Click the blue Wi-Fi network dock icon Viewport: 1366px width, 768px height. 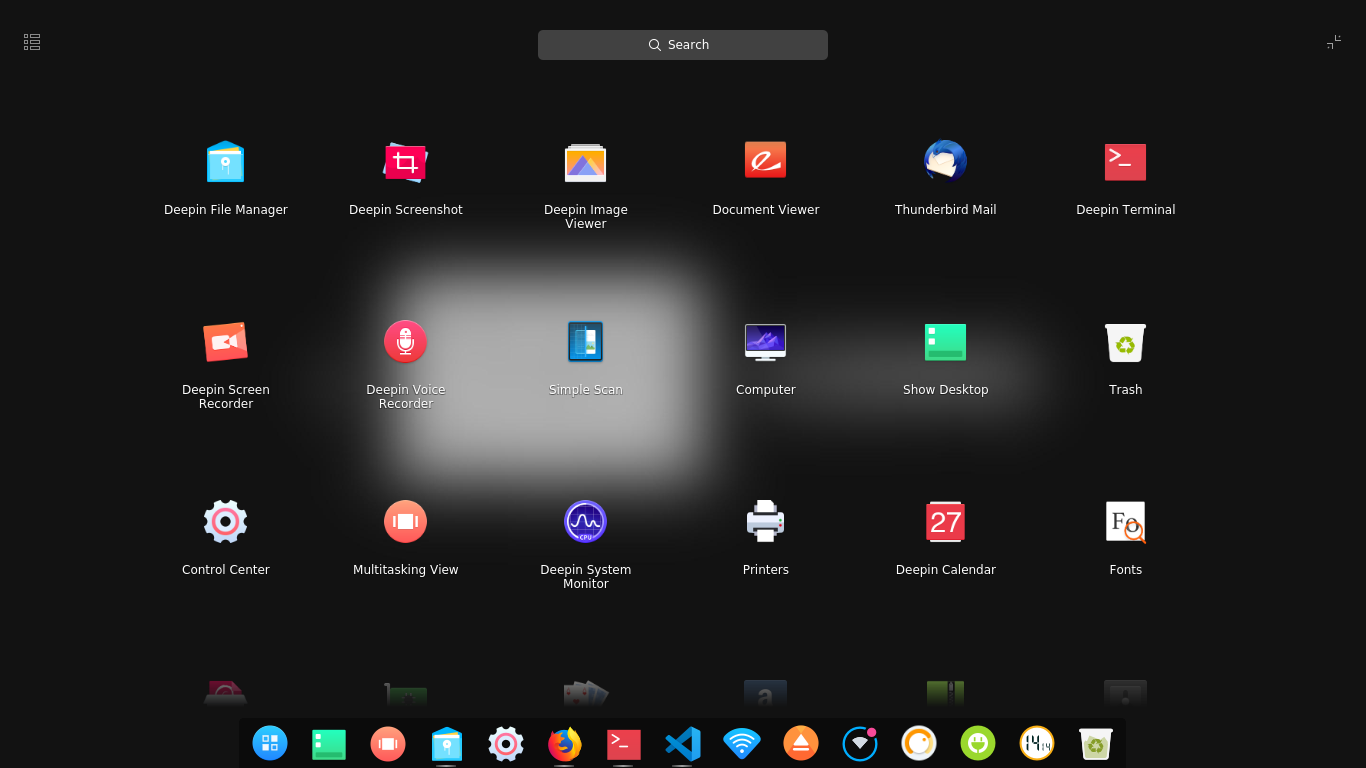(742, 744)
